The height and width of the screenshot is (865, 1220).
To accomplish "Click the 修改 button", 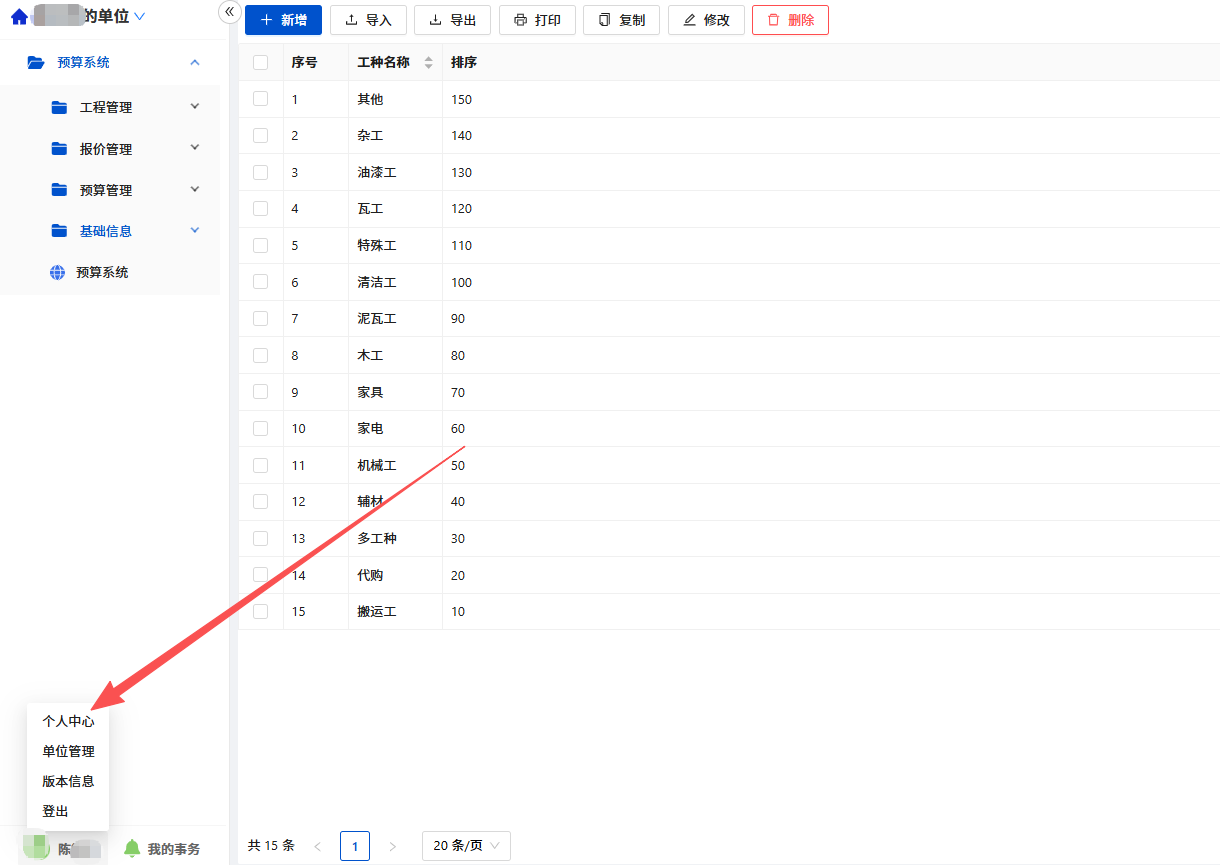I will [706, 20].
